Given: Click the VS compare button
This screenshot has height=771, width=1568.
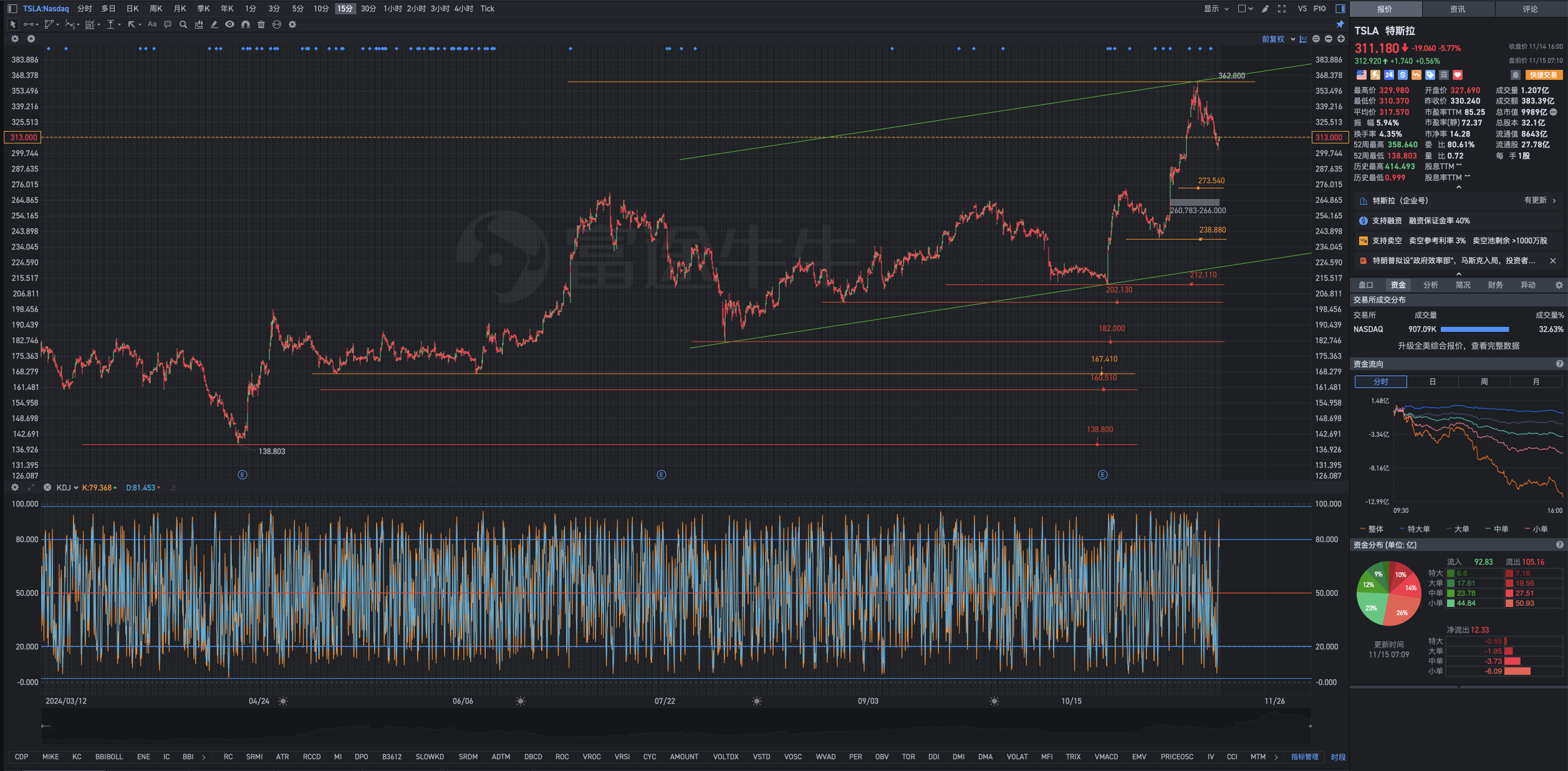Looking at the screenshot, I should [1302, 9].
